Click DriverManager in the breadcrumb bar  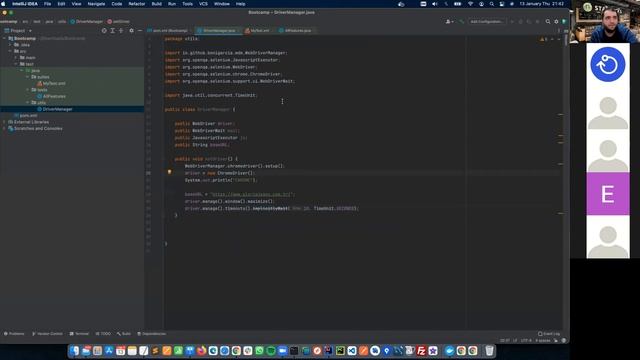point(87,22)
